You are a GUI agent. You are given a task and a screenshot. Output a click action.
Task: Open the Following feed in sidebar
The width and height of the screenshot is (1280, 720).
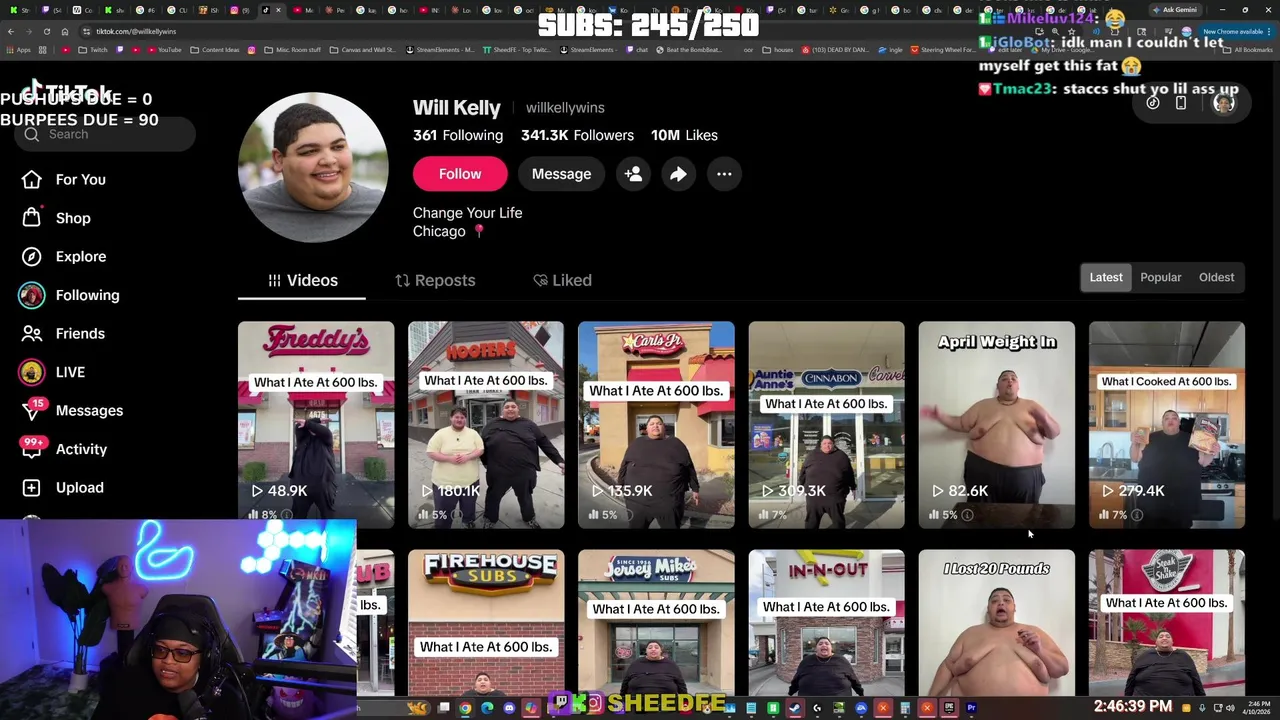70,295
